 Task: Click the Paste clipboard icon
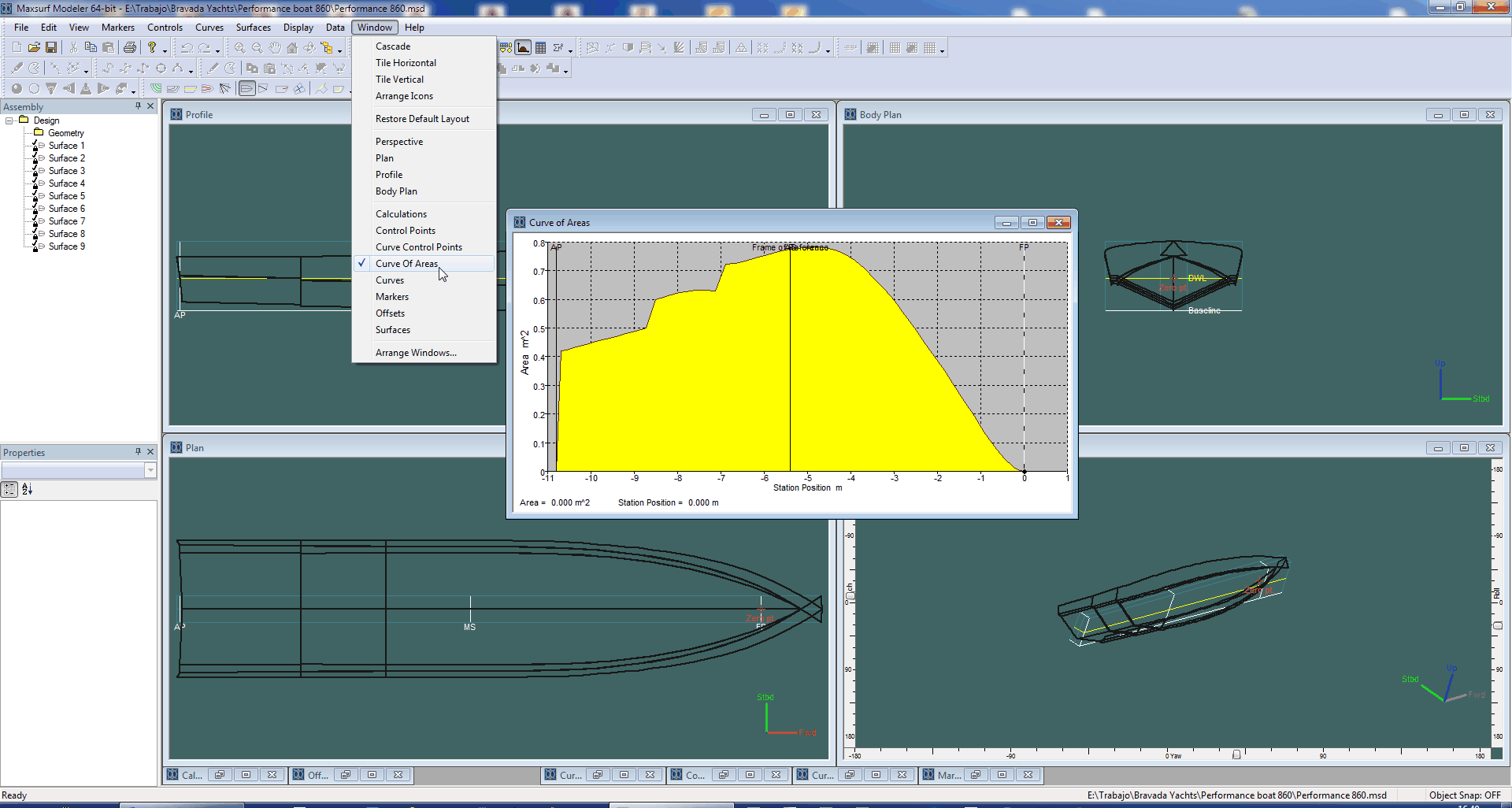(x=109, y=48)
